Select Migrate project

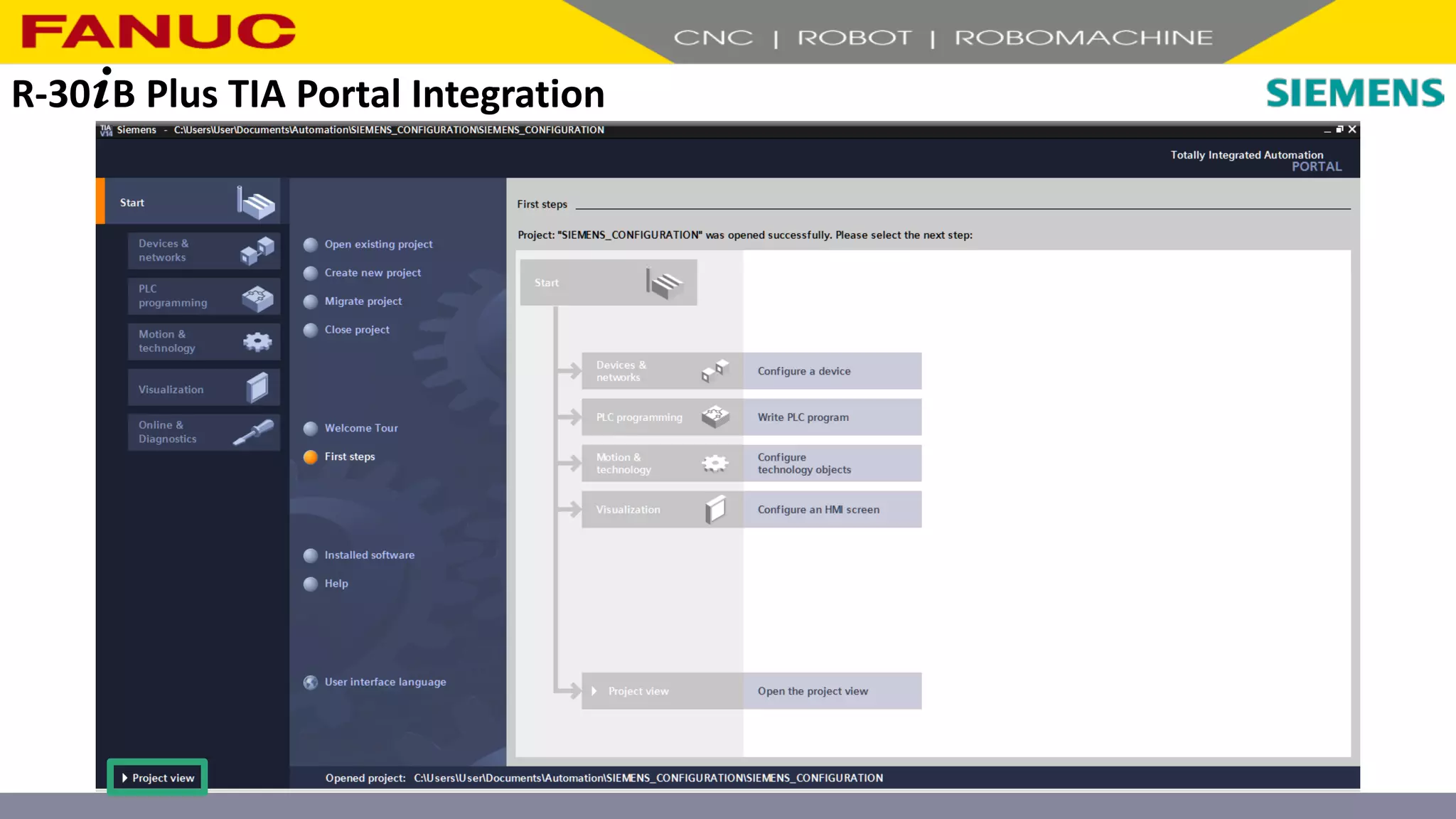[x=363, y=301]
